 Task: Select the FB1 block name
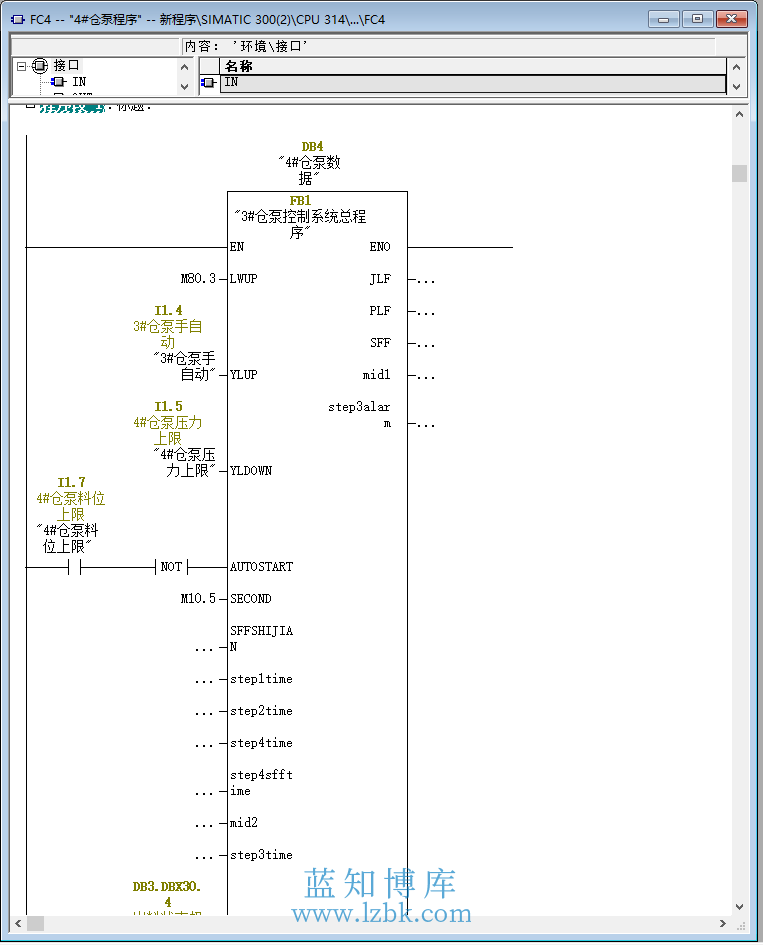tap(300, 200)
